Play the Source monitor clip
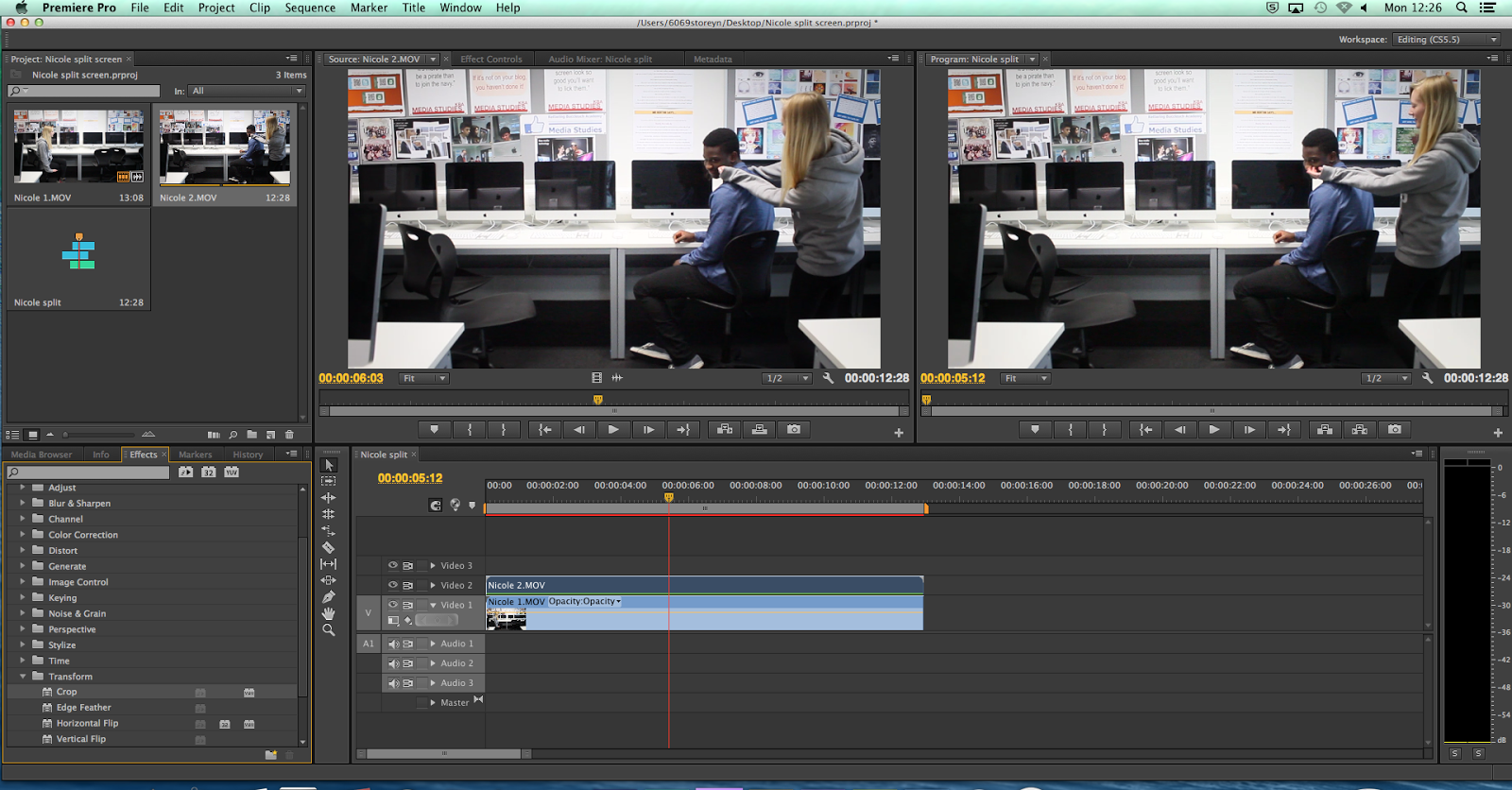 click(x=613, y=429)
